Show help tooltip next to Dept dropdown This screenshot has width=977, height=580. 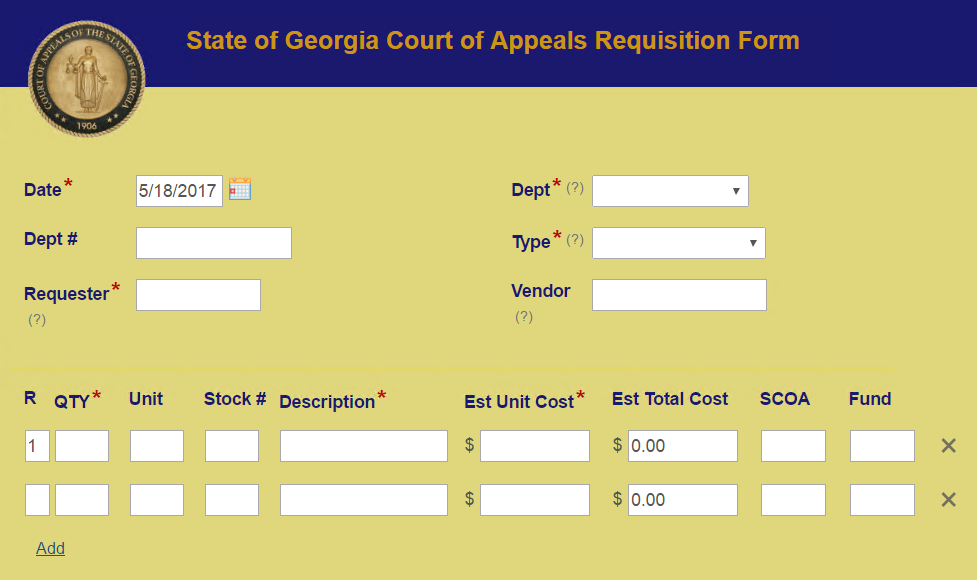pos(574,188)
